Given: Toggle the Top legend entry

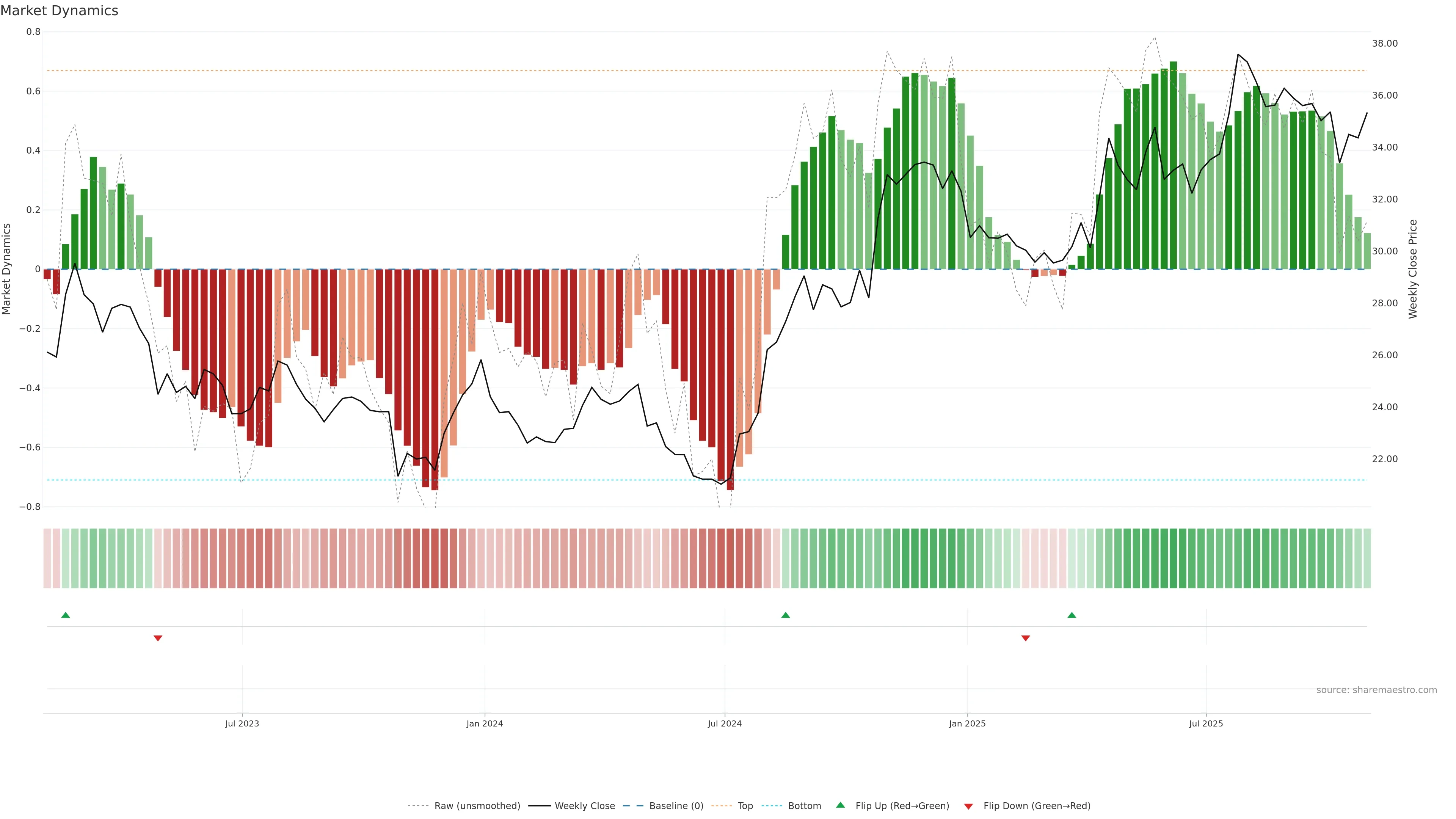Looking at the screenshot, I should tap(745, 806).
